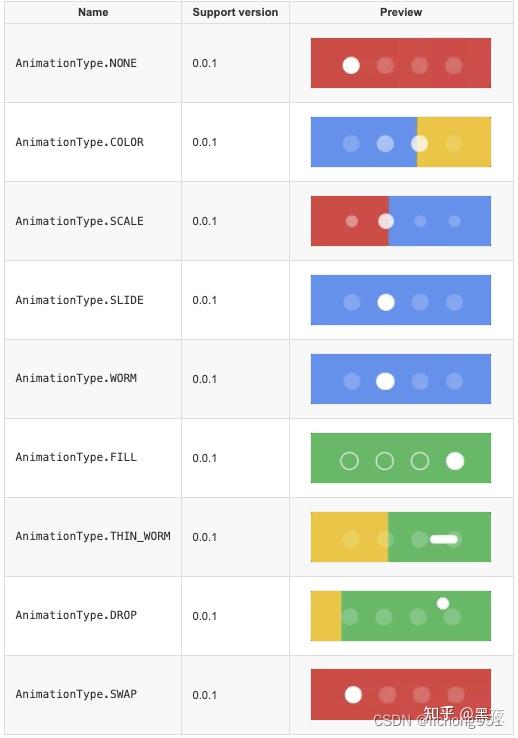518x738 pixels.
Task: Click the first hollow circle in FILL preview
Action: click(x=349, y=461)
